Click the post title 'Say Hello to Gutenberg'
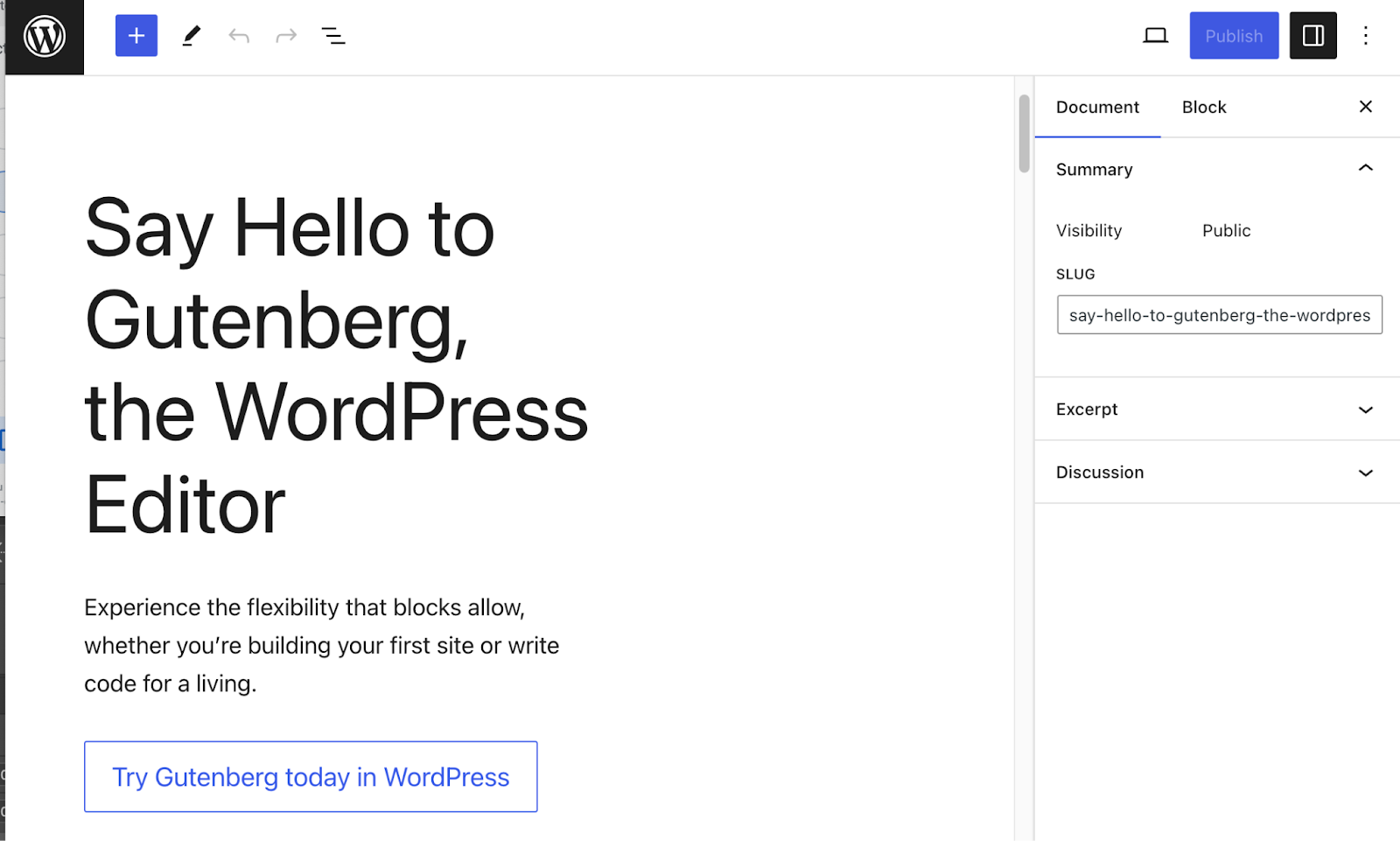 (336, 365)
